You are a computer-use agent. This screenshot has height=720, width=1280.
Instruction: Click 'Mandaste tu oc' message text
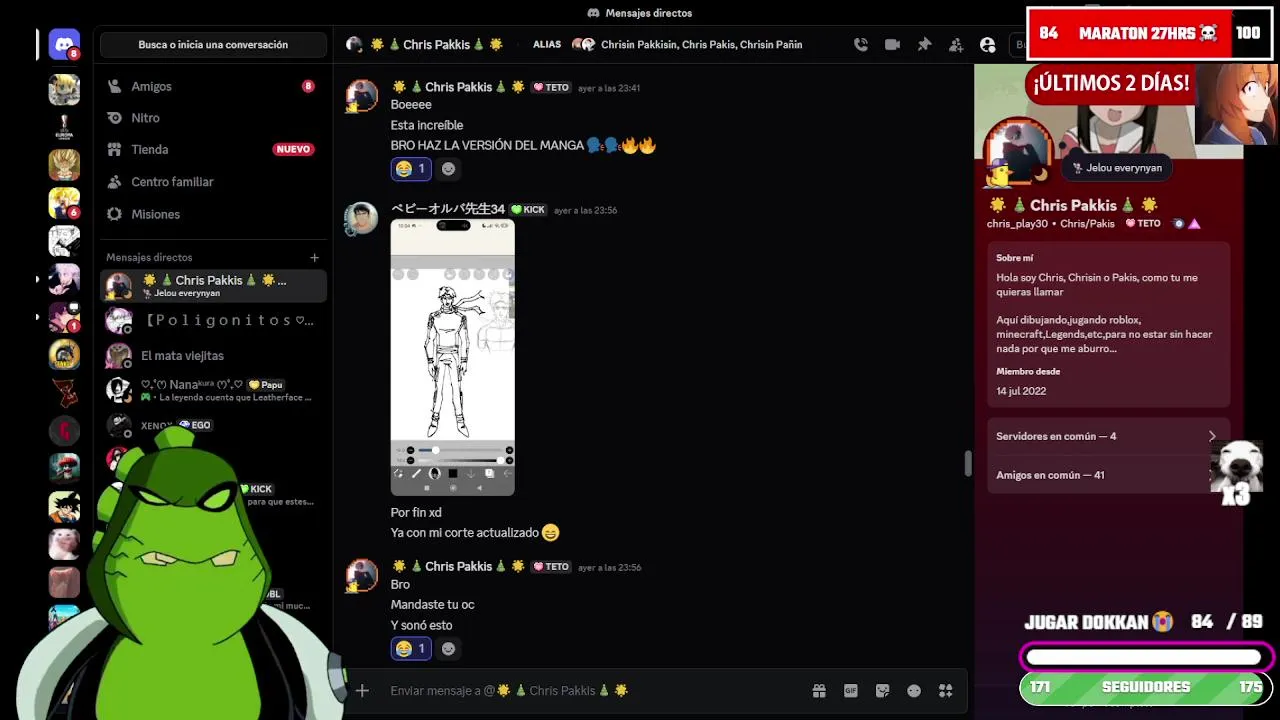(x=432, y=604)
